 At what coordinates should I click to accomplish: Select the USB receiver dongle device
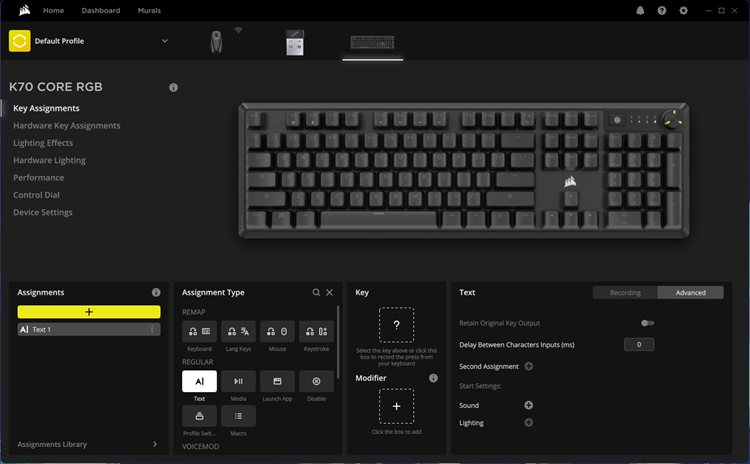pyautogui.click(x=295, y=43)
